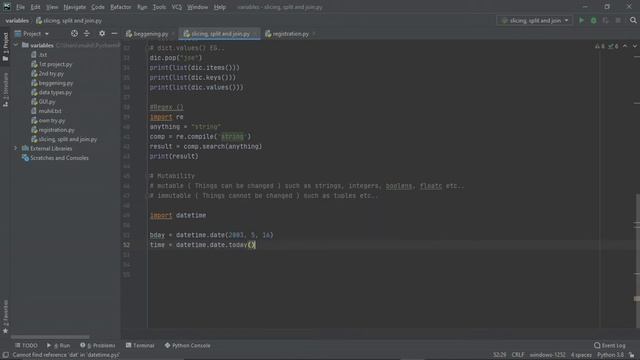This screenshot has height=360, width=640.
Task: Open the Help menu
Action: click(220, 7)
